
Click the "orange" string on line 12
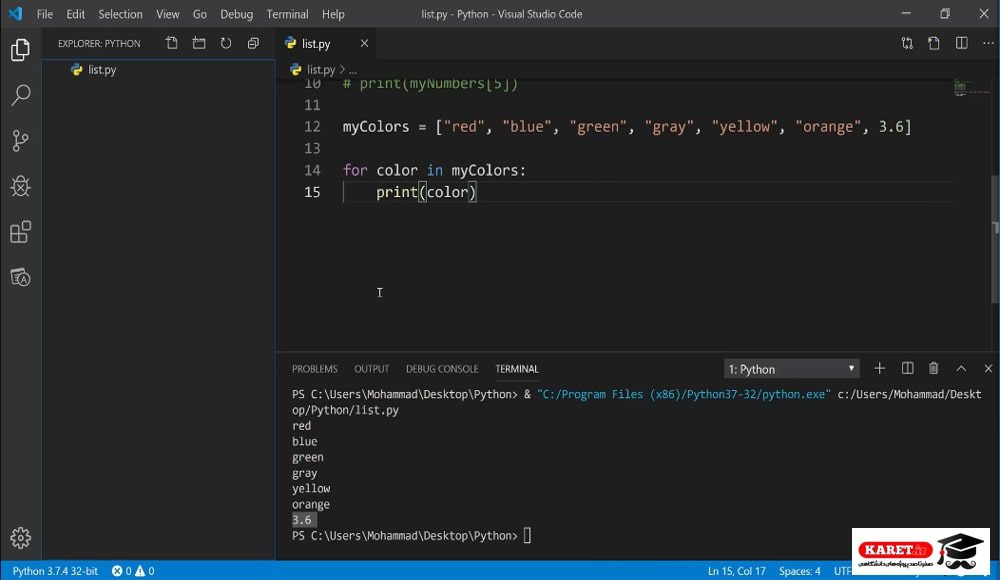click(x=828, y=126)
